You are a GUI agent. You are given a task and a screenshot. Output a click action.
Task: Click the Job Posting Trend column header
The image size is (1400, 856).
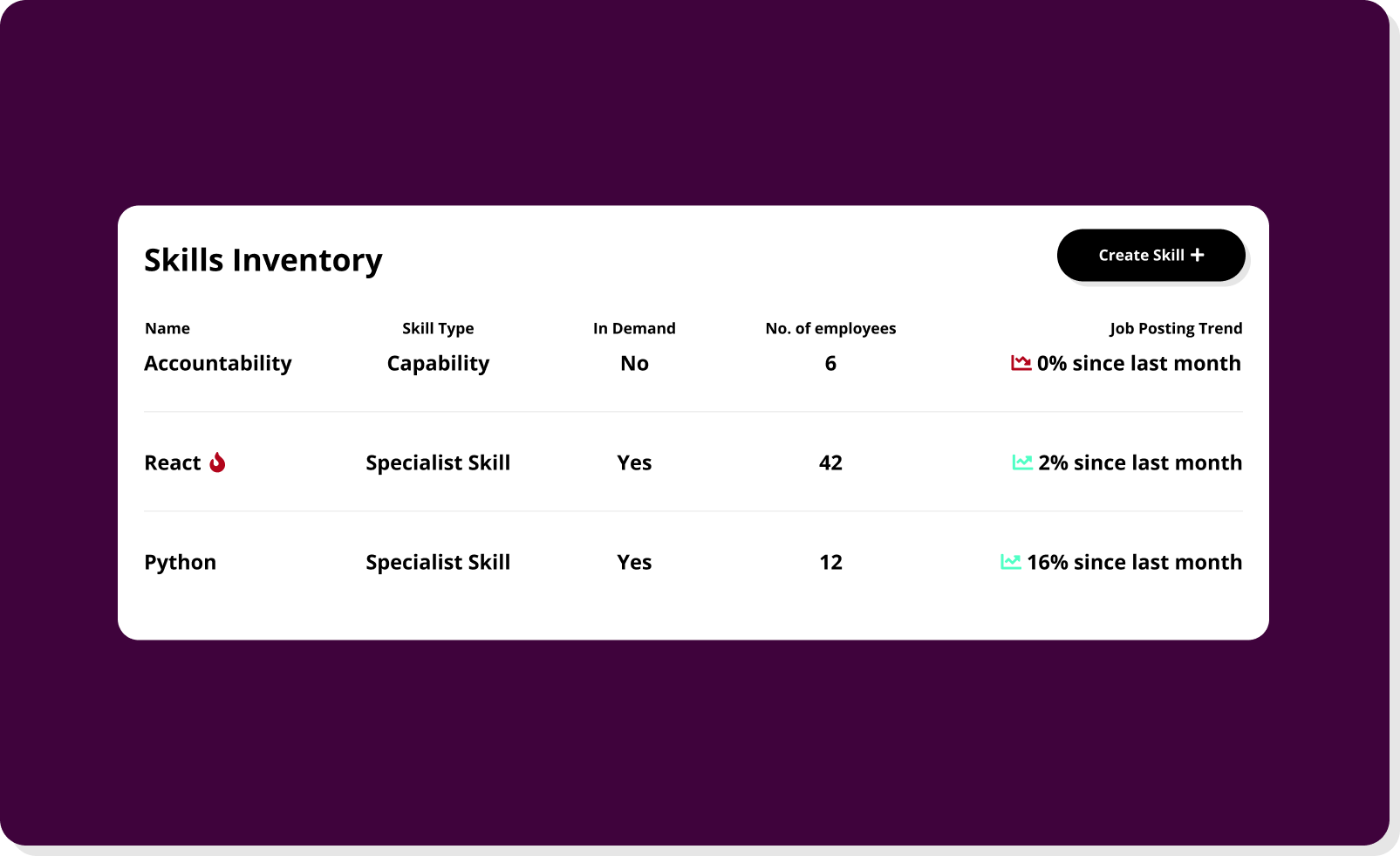[1176, 328]
